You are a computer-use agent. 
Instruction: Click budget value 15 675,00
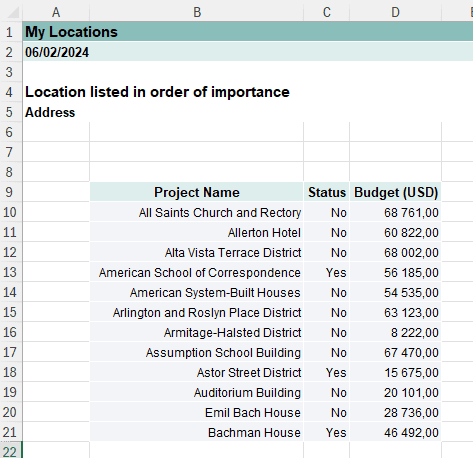pos(395,372)
